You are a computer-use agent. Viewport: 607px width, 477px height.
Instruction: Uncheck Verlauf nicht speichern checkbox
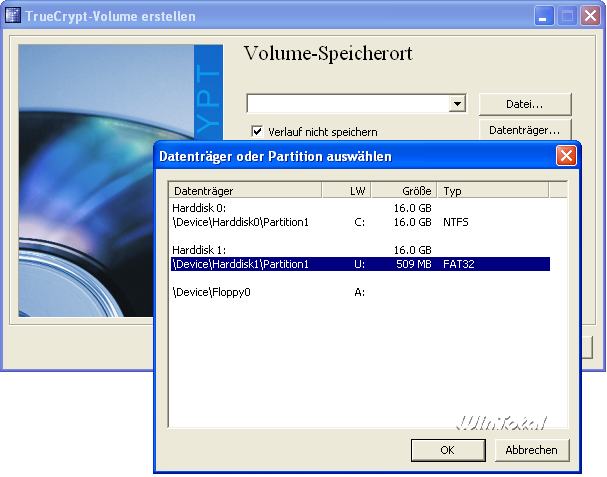(x=257, y=131)
